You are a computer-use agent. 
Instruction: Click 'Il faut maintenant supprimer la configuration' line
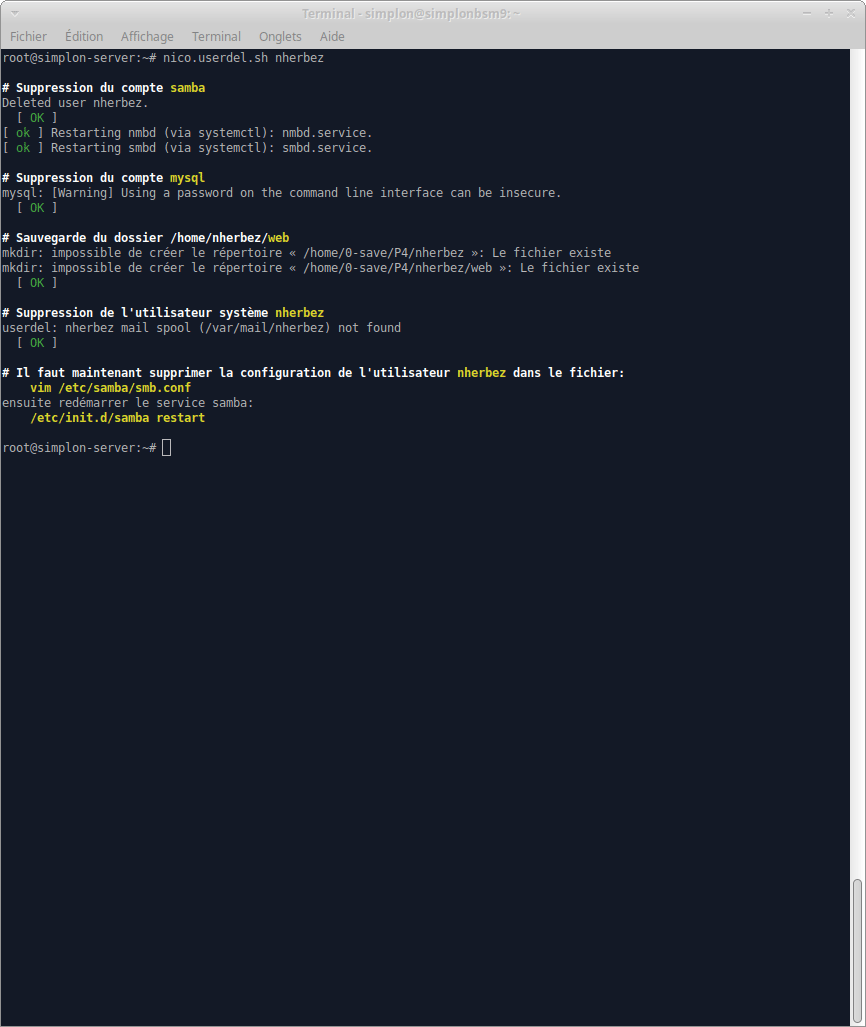(x=313, y=373)
